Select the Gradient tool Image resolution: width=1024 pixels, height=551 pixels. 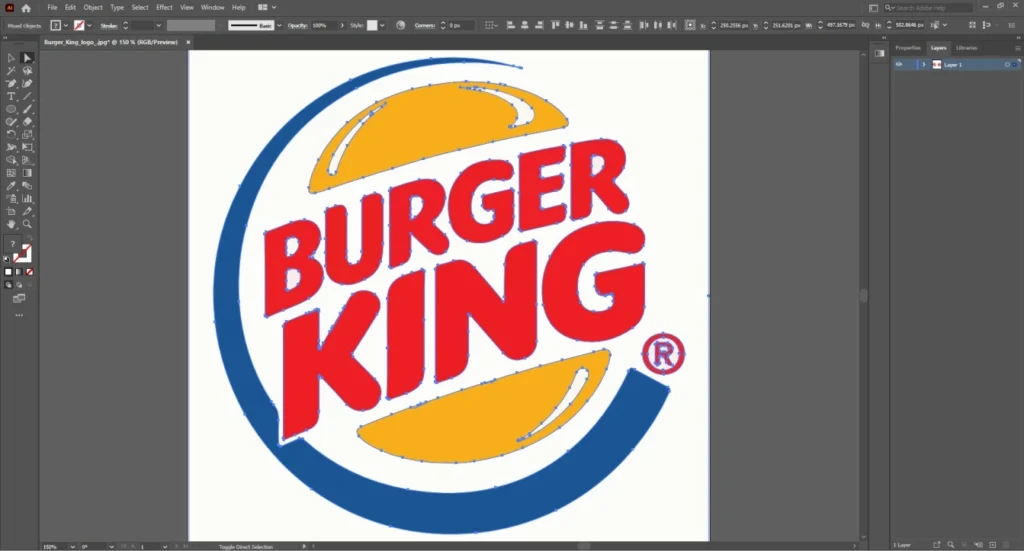pyautogui.click(x=27, y=173)
